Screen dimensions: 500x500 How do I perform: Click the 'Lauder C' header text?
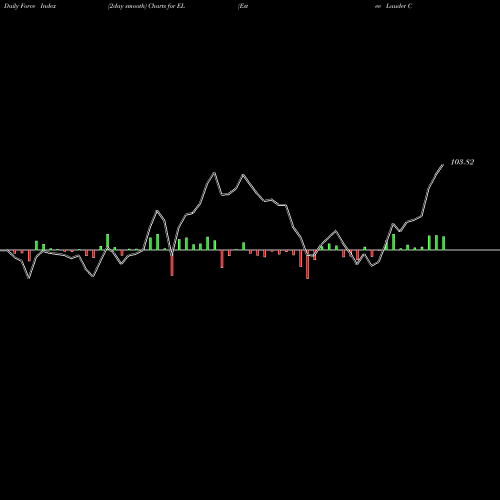pos(399,6)
